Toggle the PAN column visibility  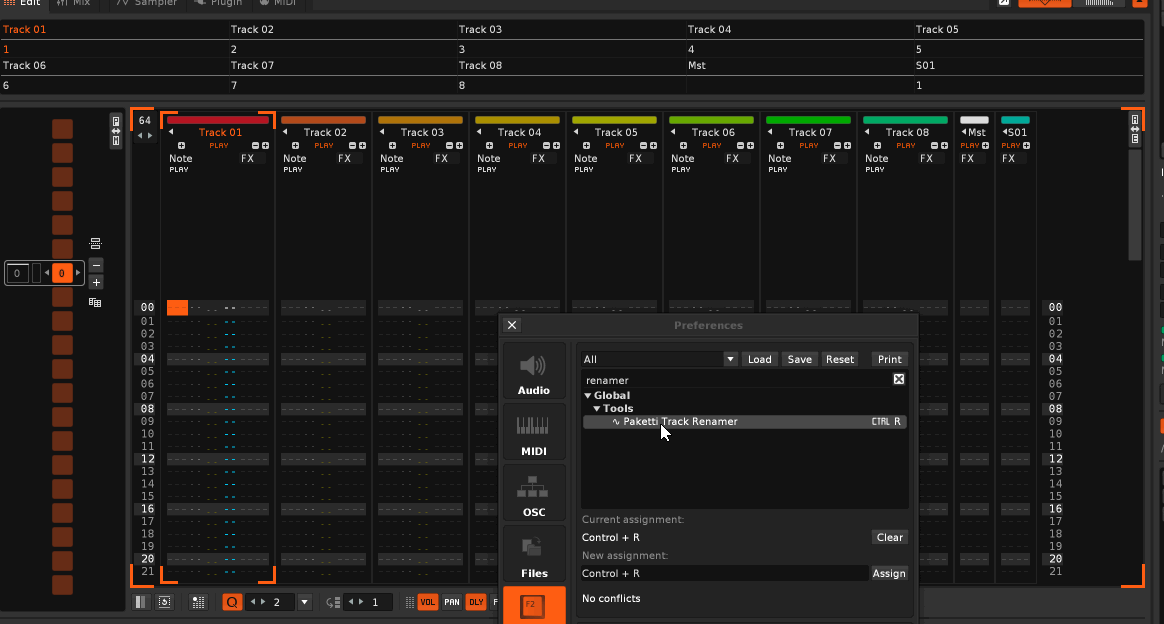click(x=452, y=602)
